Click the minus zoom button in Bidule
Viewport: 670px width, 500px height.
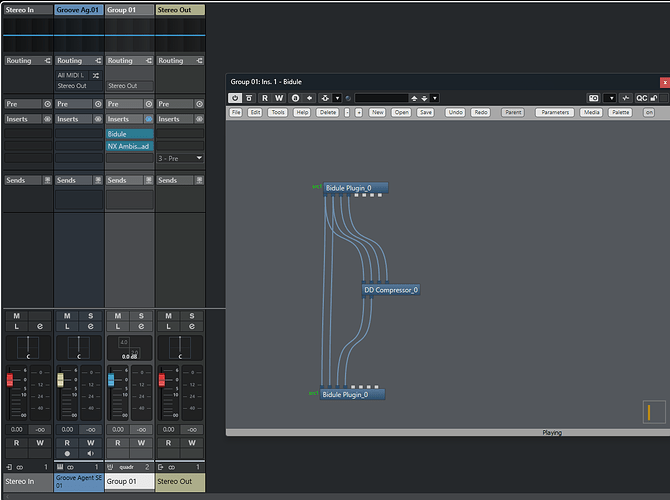[347, 112]
